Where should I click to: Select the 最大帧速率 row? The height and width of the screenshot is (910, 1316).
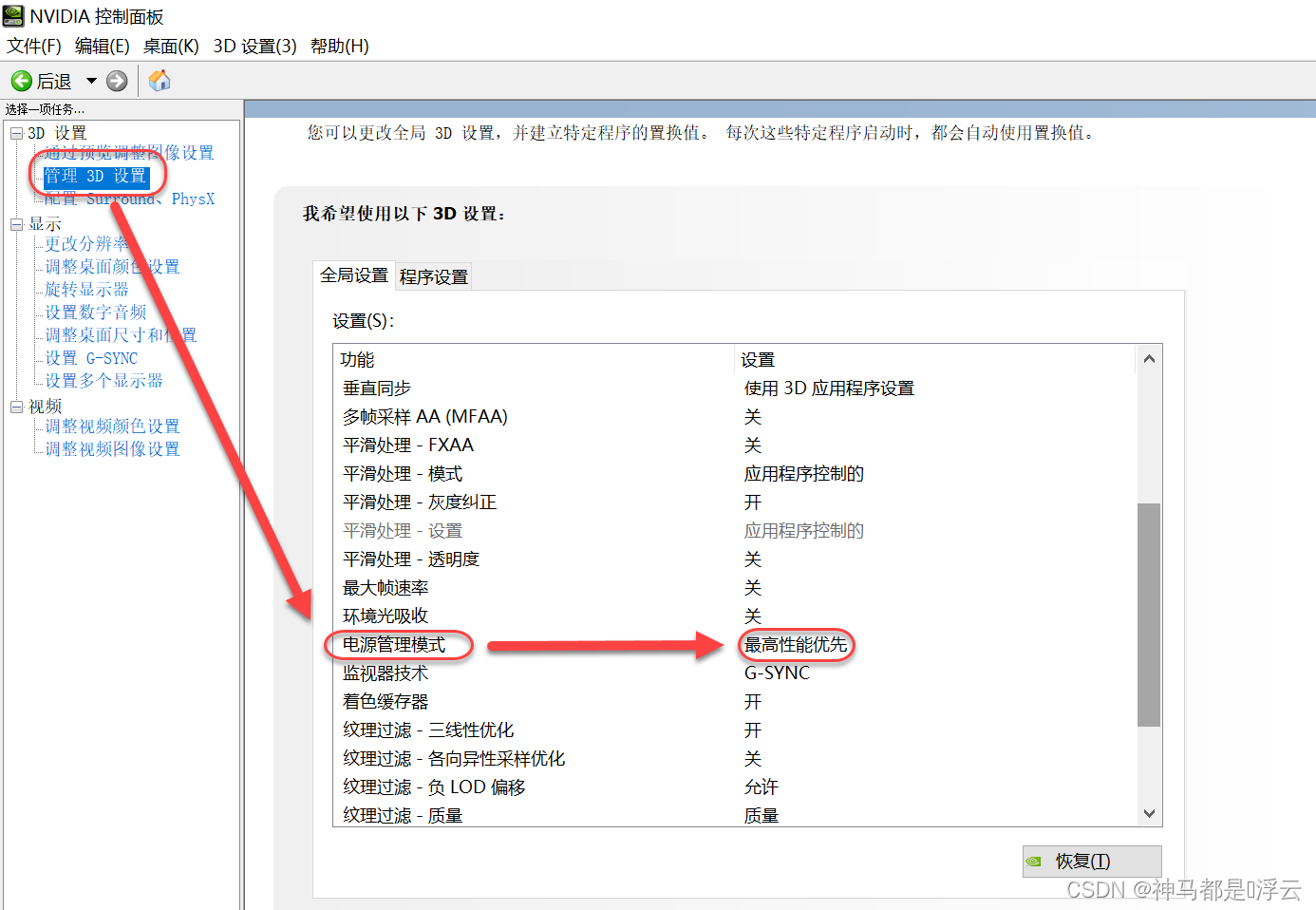[735, 588]
